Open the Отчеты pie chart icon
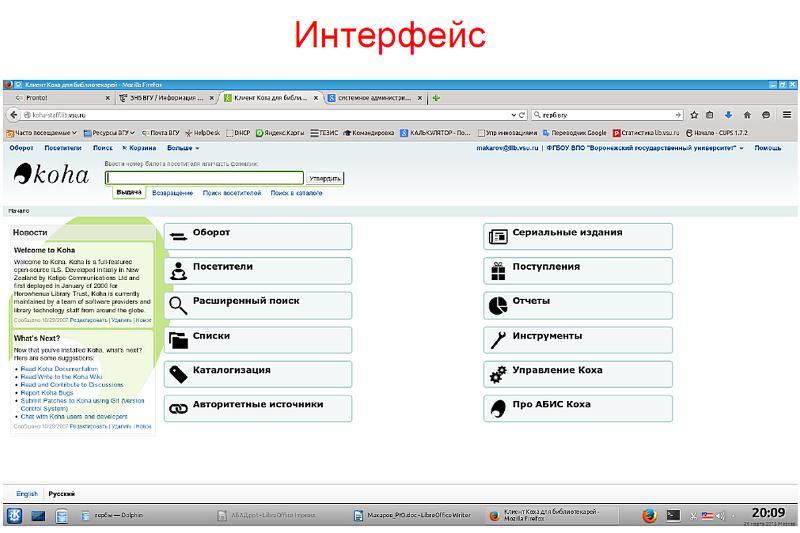Screen dimensions: 800x533 (498, 305)
